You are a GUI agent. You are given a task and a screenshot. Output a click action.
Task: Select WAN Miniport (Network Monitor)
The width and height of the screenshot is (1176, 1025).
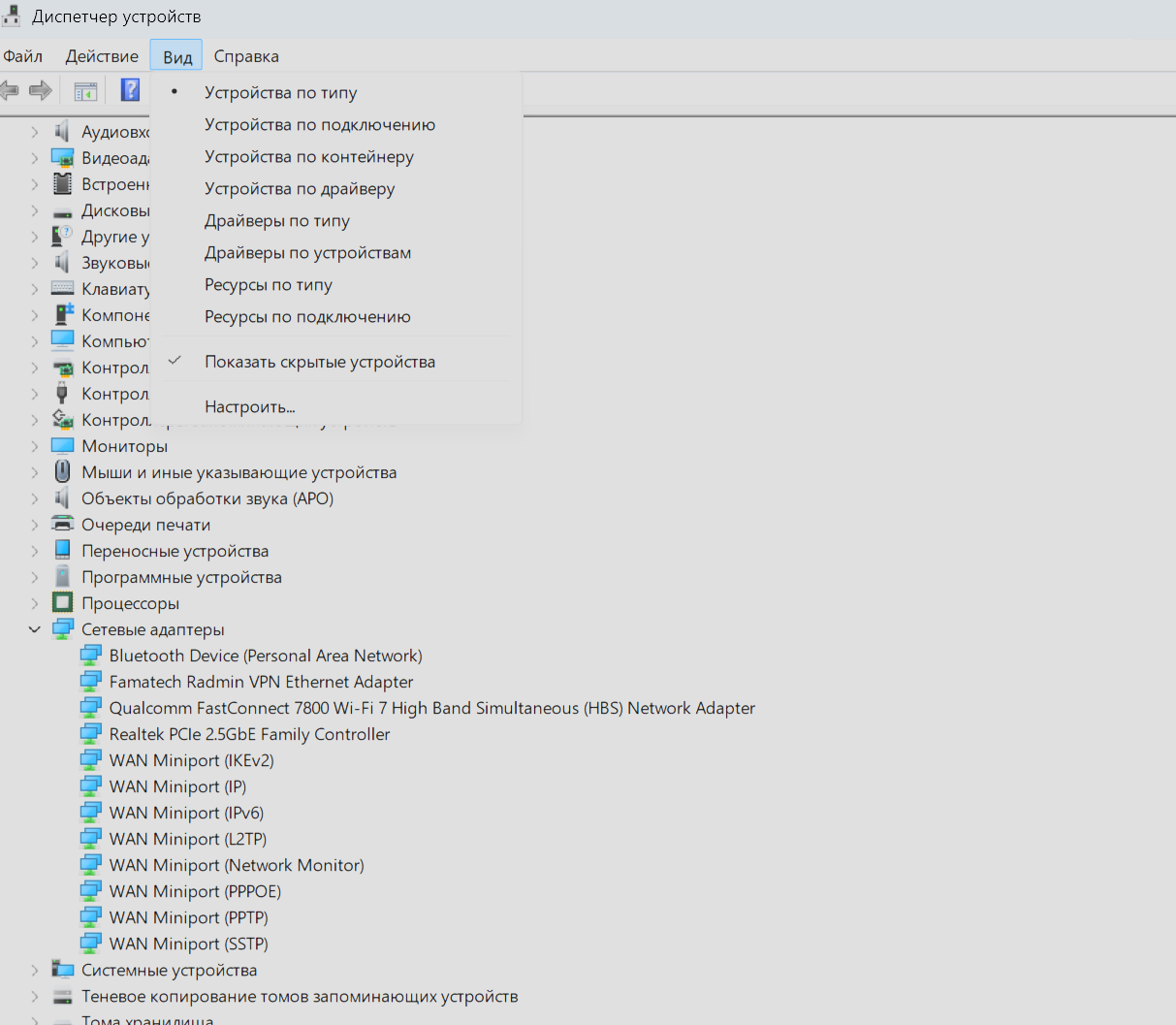pyautogui.click(x=237, y=865)
